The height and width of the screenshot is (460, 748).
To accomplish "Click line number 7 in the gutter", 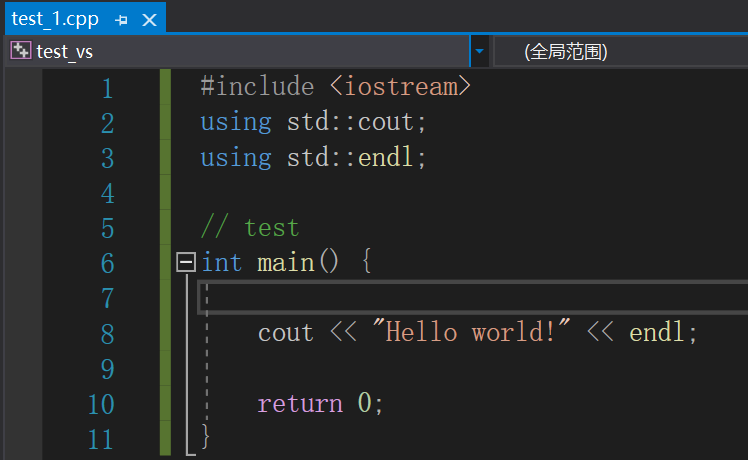I will 108,299.
